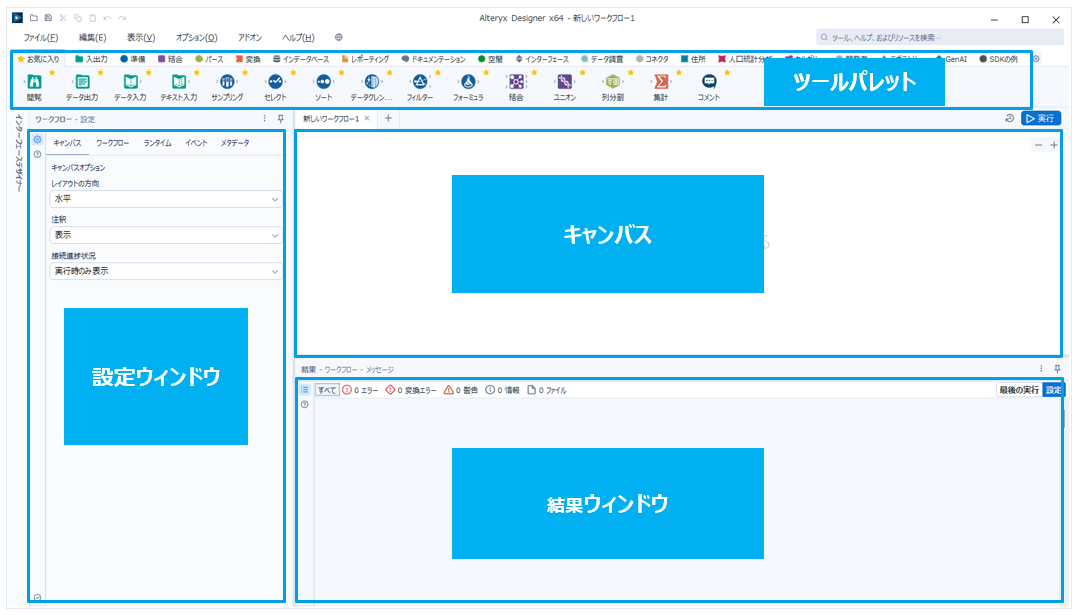
Task: Pin the 結果 results panel
Action: coord(1057,369)
